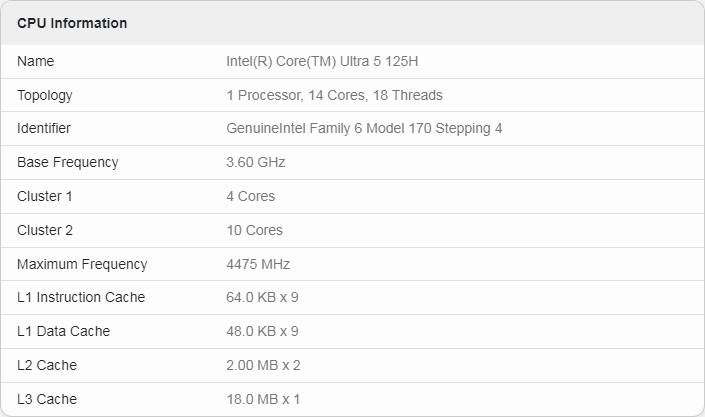Select the '18.0 MB x 1' value

click(x=263, y=399)
